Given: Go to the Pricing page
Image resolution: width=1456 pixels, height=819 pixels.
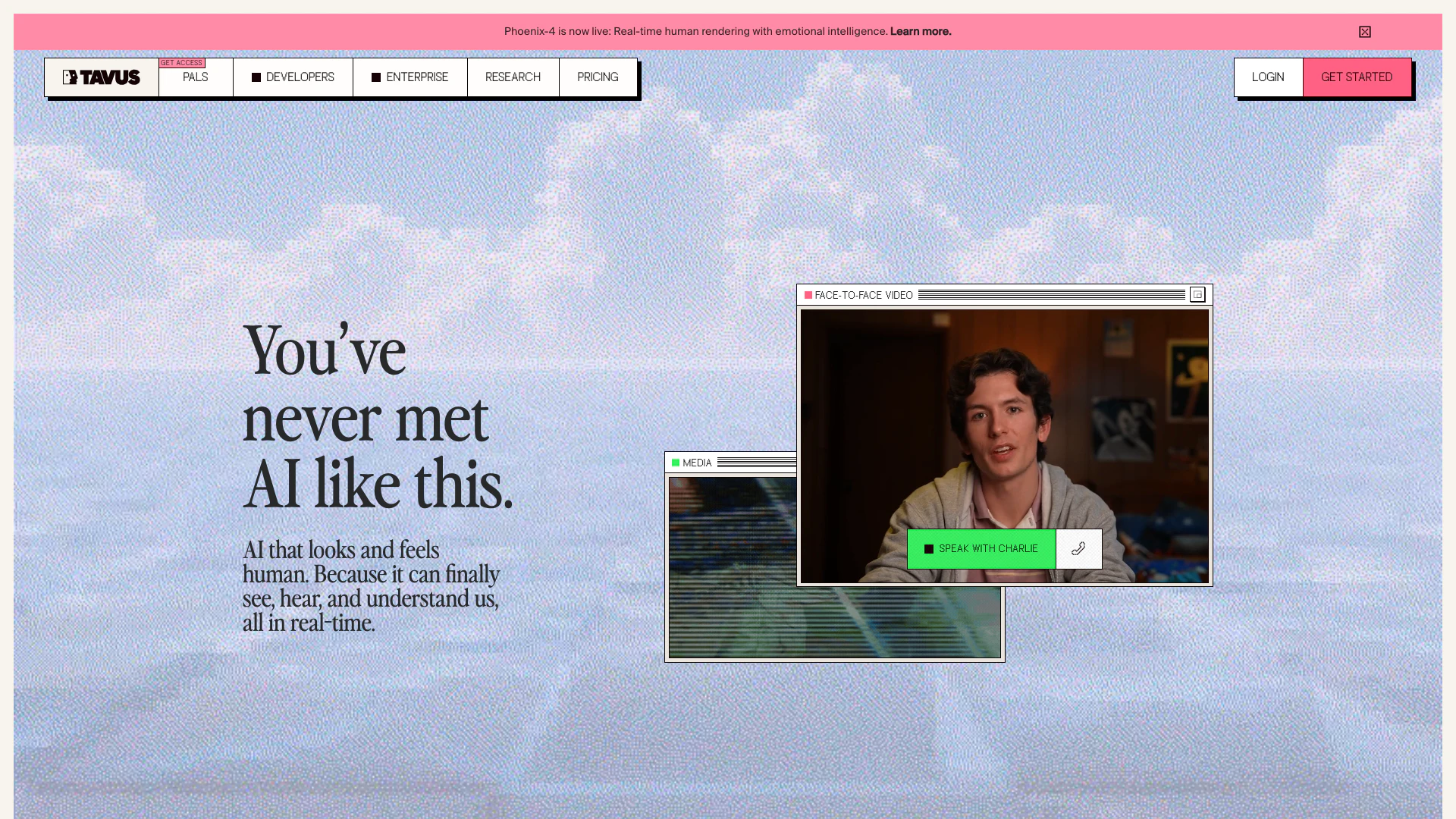Looking at the screenshot, I should tap(598, 77).
